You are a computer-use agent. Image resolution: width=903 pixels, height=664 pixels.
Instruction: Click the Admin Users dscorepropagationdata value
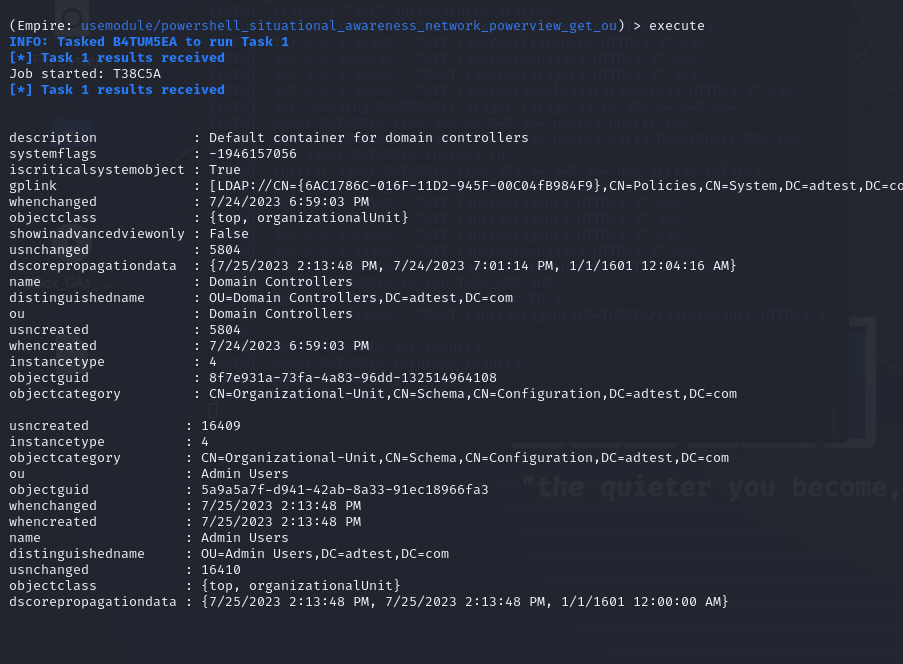click(465, 602)
